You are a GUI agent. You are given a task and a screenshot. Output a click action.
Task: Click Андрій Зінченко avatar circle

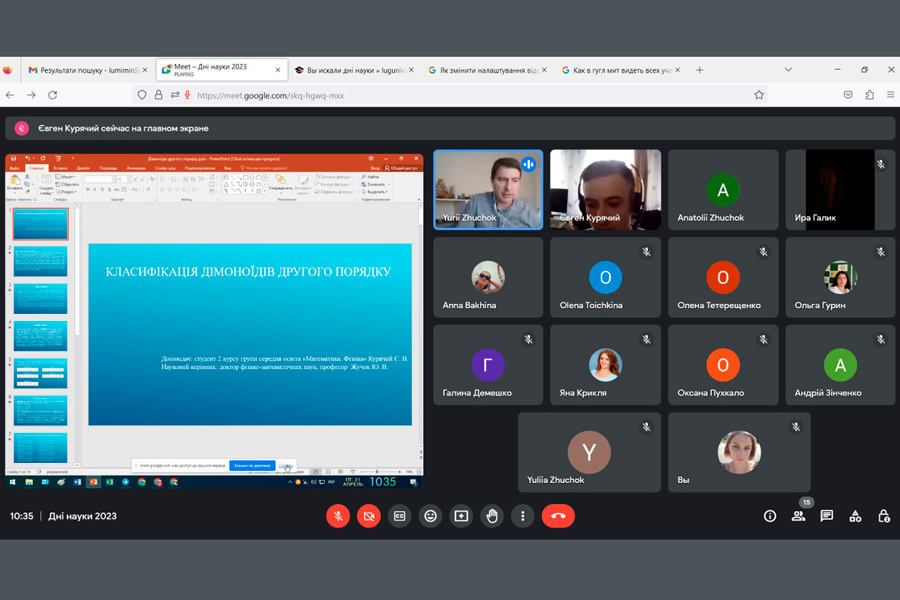pos(840,365)
